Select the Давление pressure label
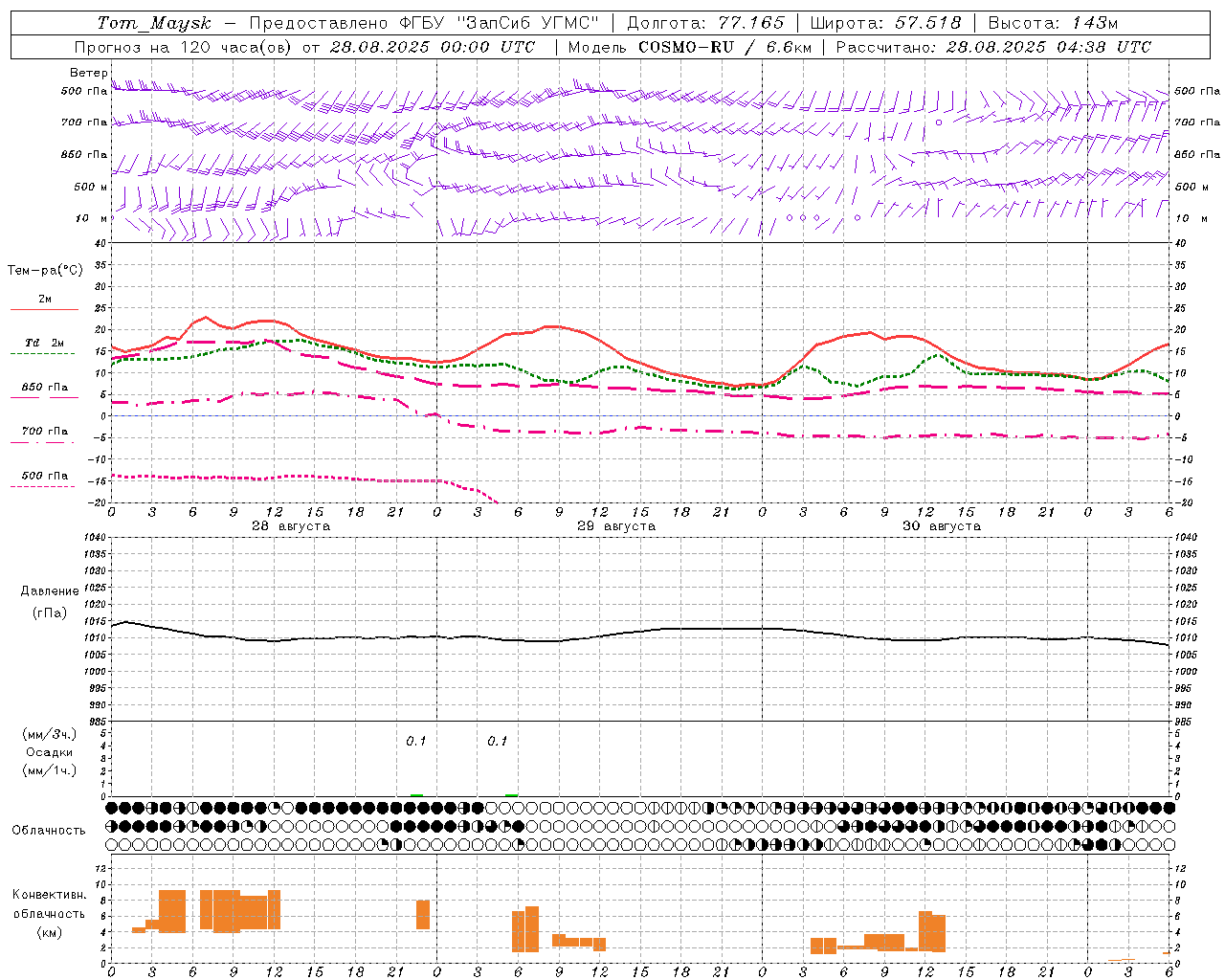The height and width of the screenshot is (980, 1225). pos(50,591)
